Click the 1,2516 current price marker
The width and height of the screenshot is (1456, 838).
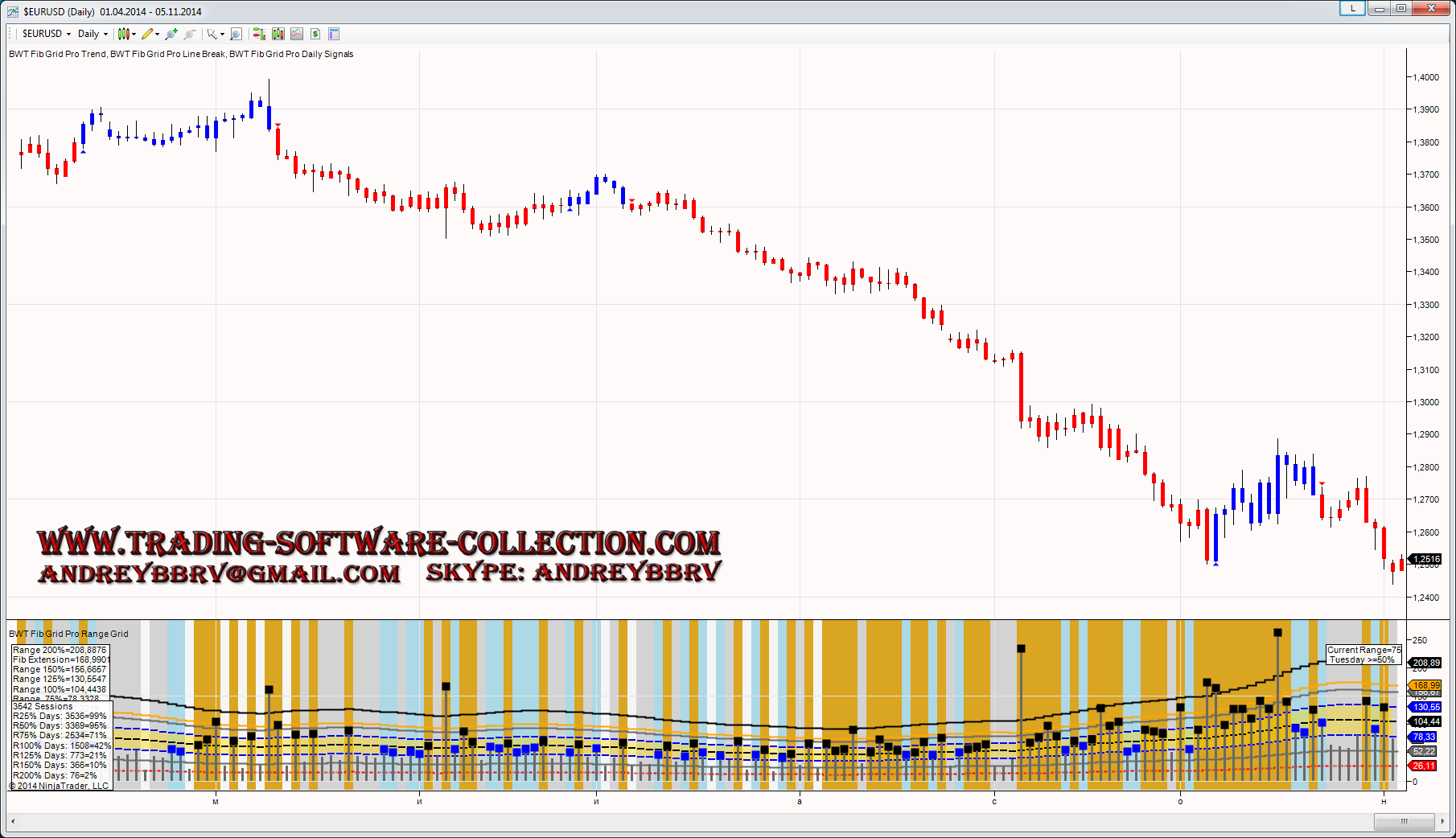coord(1426,559)
